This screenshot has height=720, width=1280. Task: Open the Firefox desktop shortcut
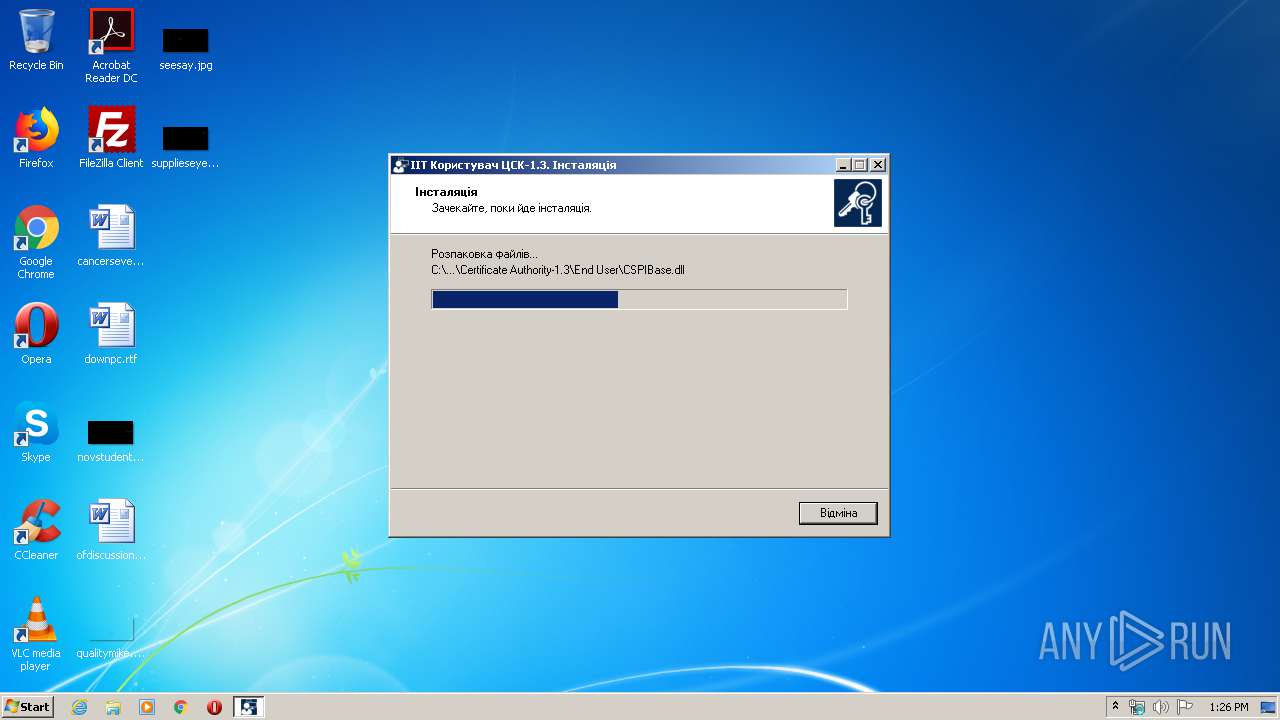pos(36,138)
